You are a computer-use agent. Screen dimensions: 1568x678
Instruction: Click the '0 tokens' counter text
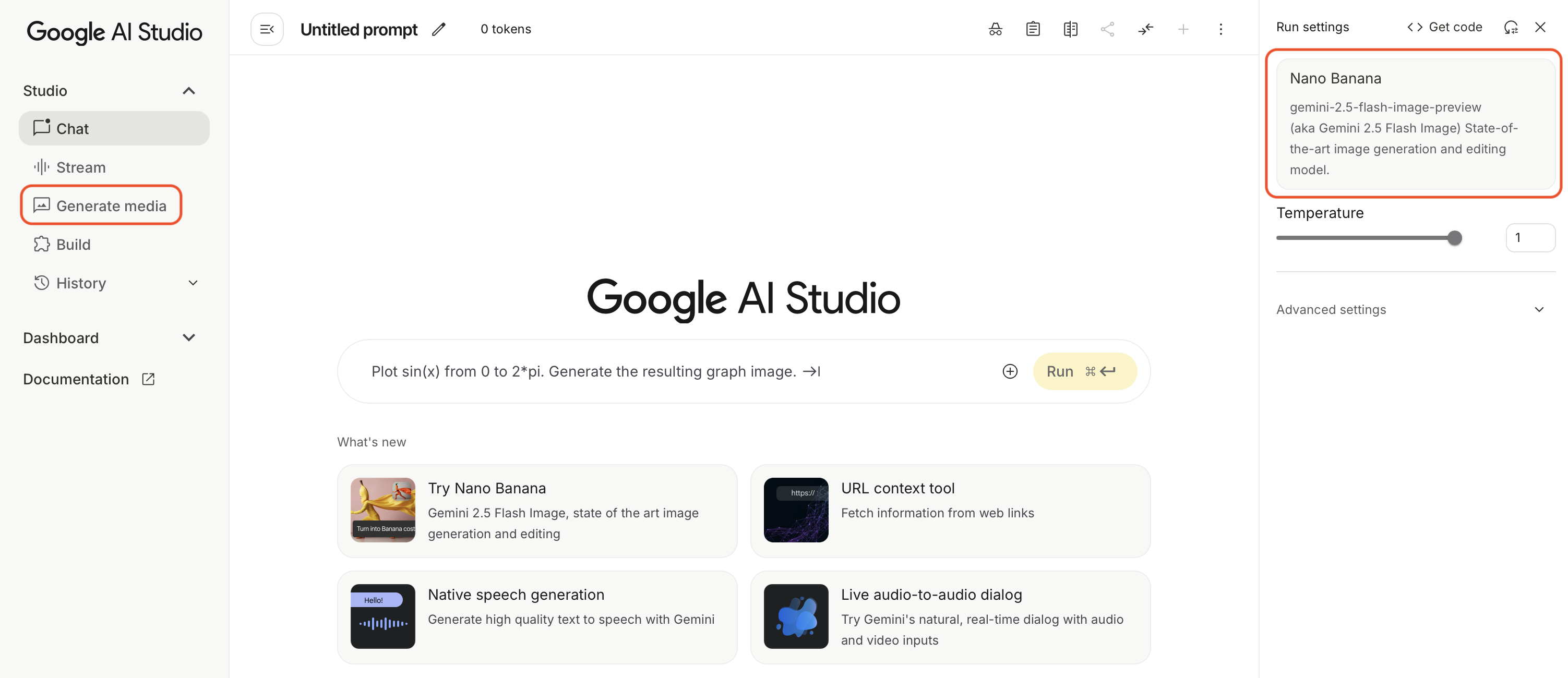(x=505, y=29)
